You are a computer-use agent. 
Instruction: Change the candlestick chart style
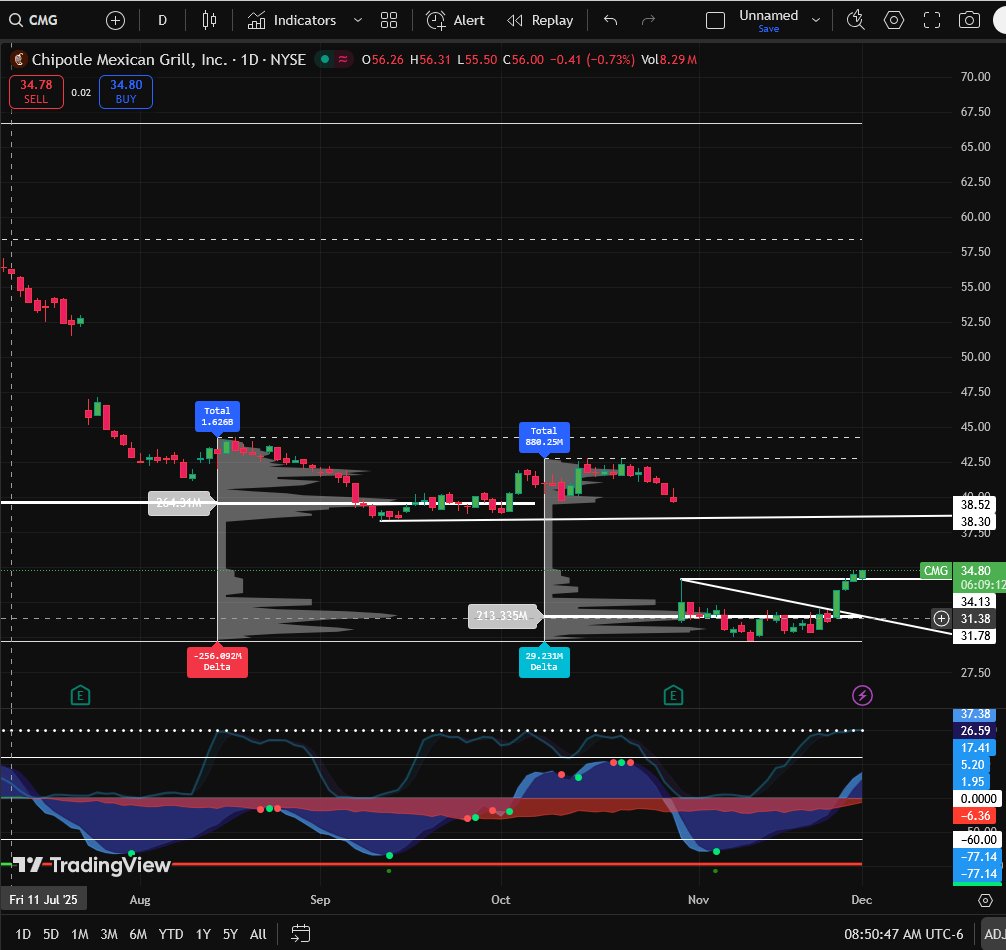pos(209,21)
